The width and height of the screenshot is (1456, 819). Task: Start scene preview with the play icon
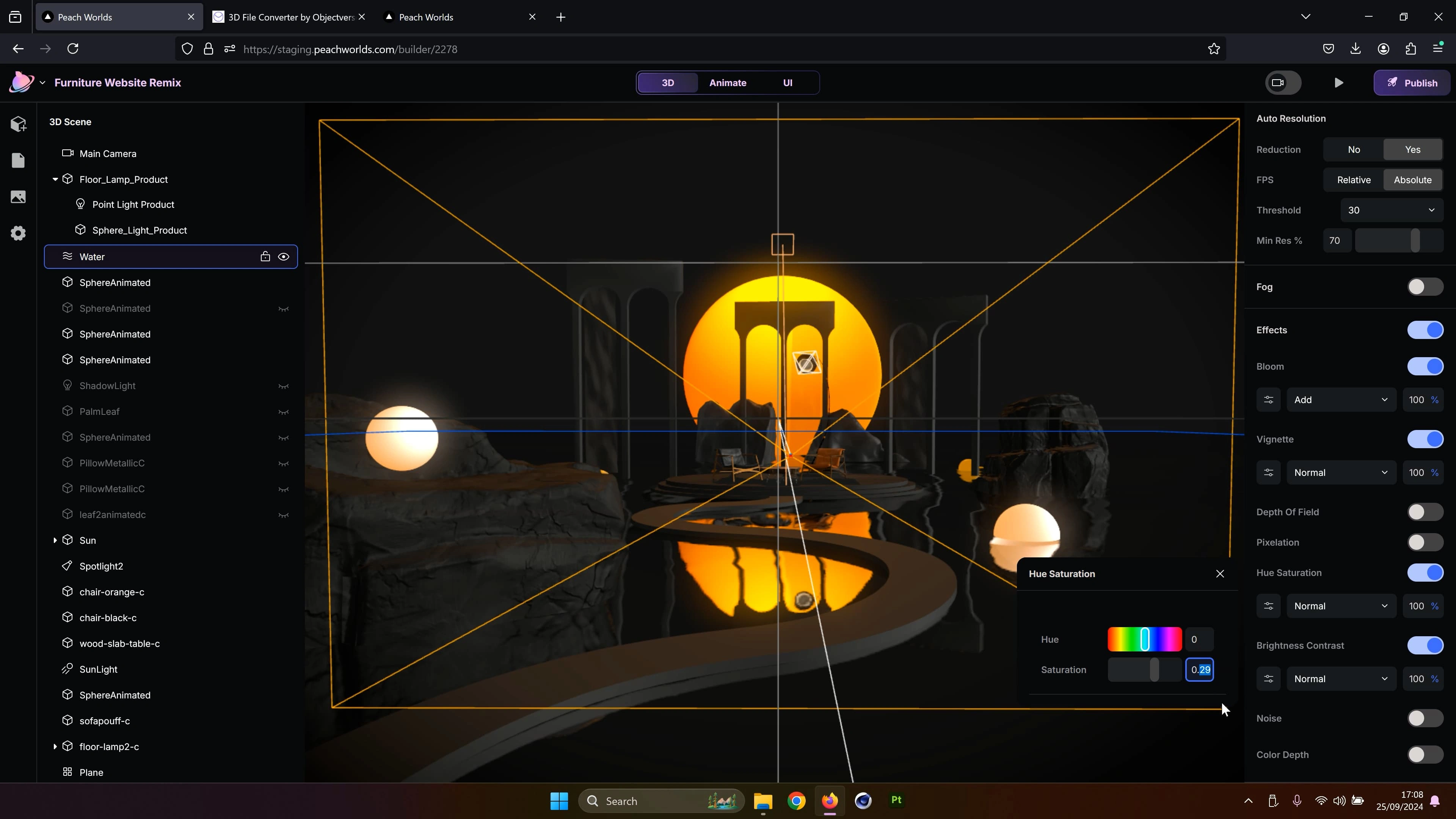pos(1338,83)
